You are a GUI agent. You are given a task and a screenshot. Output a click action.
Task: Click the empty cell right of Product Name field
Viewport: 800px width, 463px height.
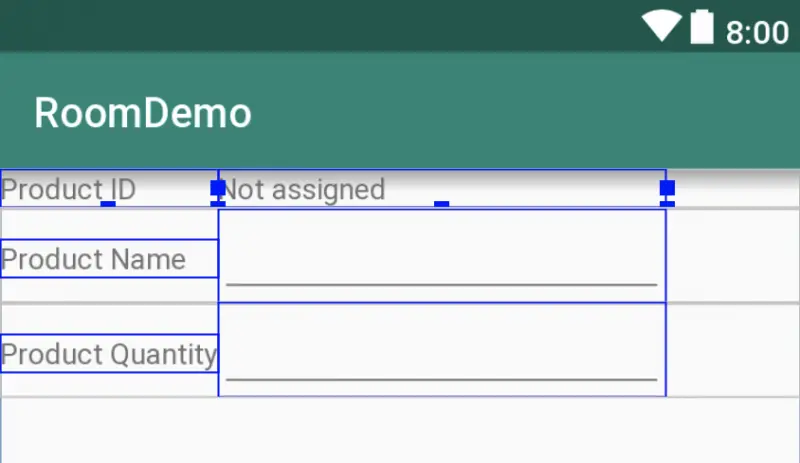pos(732,256)
